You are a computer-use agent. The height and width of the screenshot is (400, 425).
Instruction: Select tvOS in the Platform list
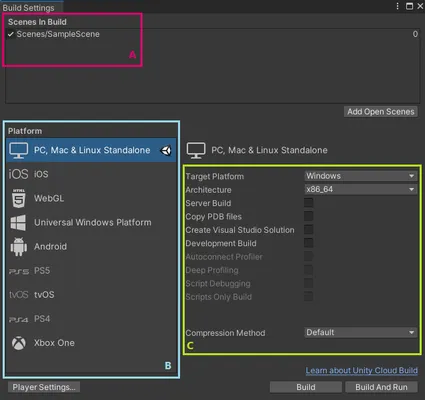tap(91, 295)
